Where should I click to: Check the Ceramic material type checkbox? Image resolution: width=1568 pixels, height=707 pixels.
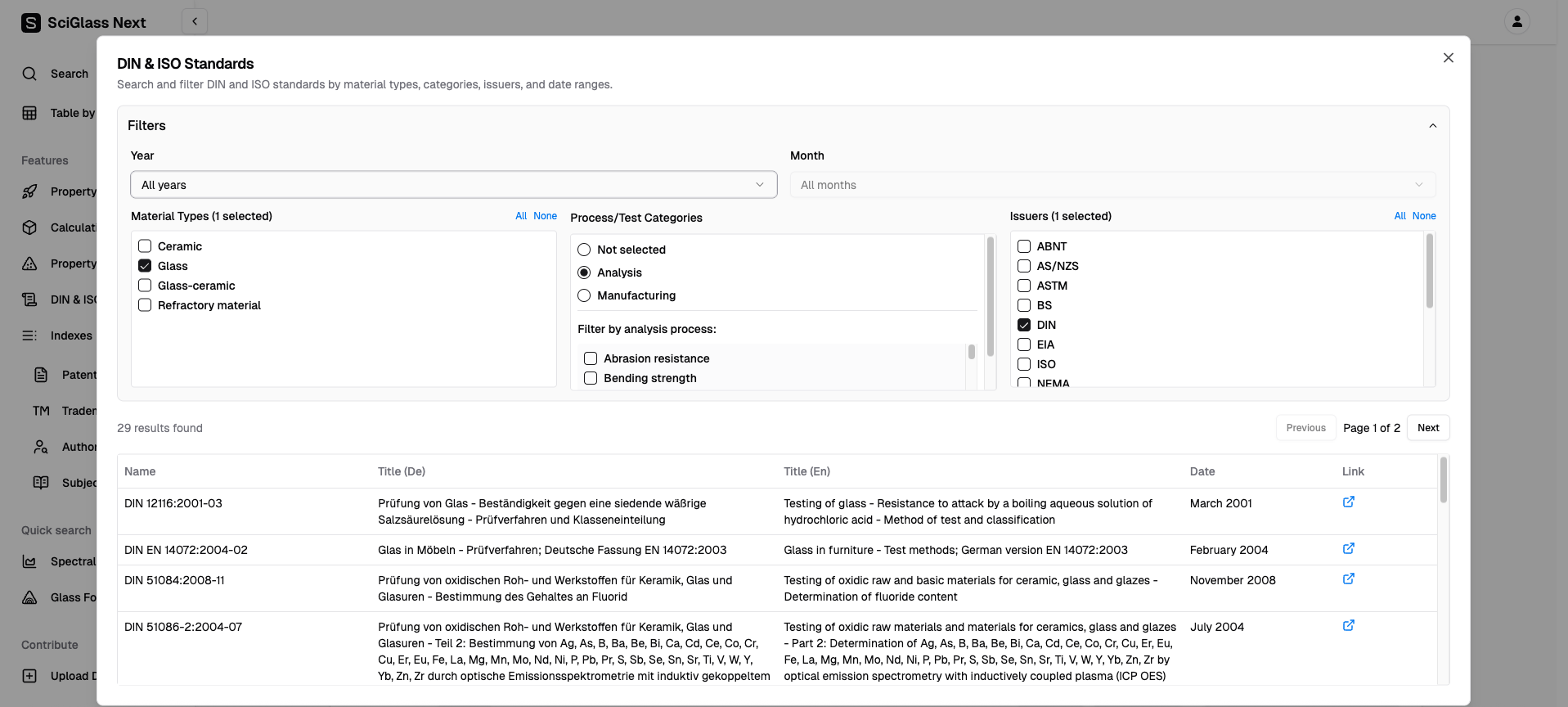pyautogui.click(x=145, y=246)
